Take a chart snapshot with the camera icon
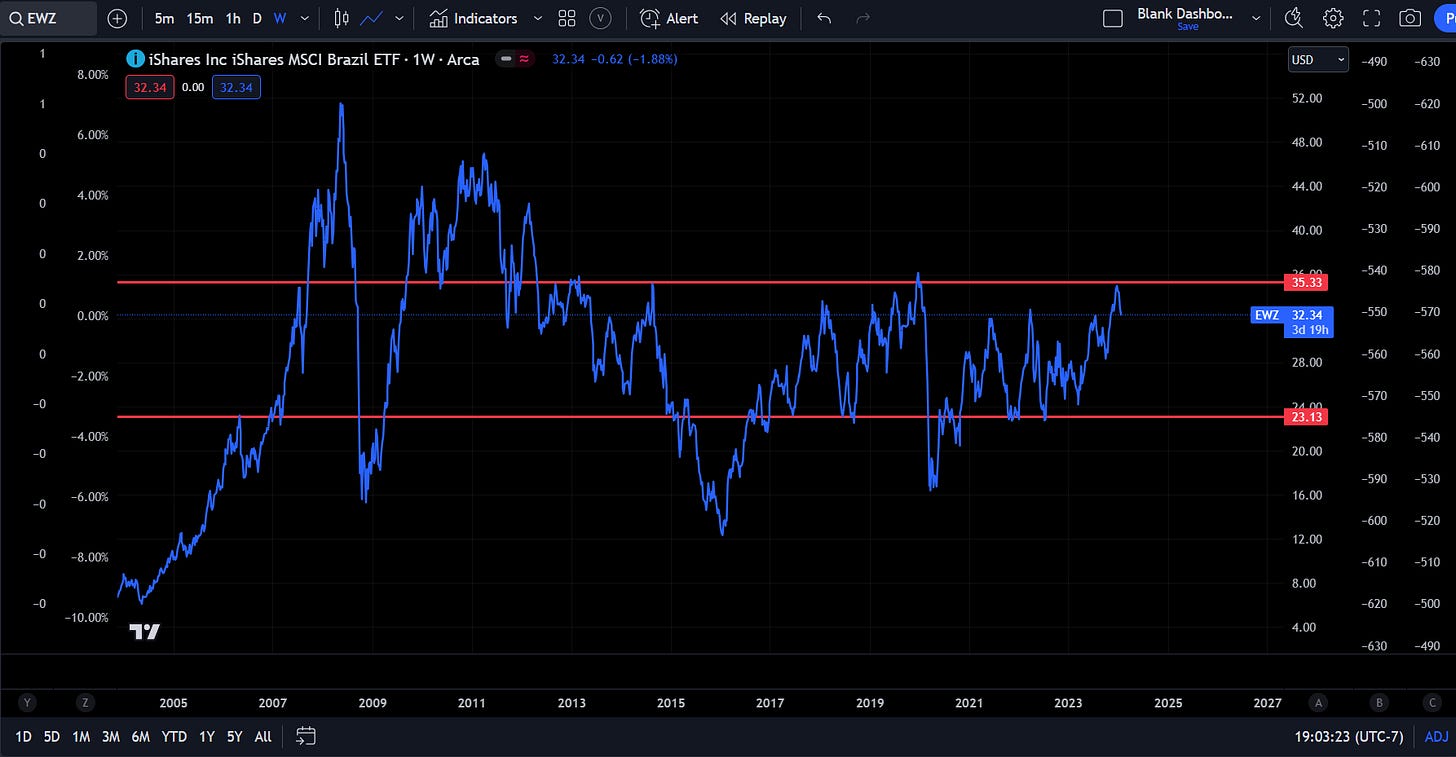 [x=1410, y=18]
